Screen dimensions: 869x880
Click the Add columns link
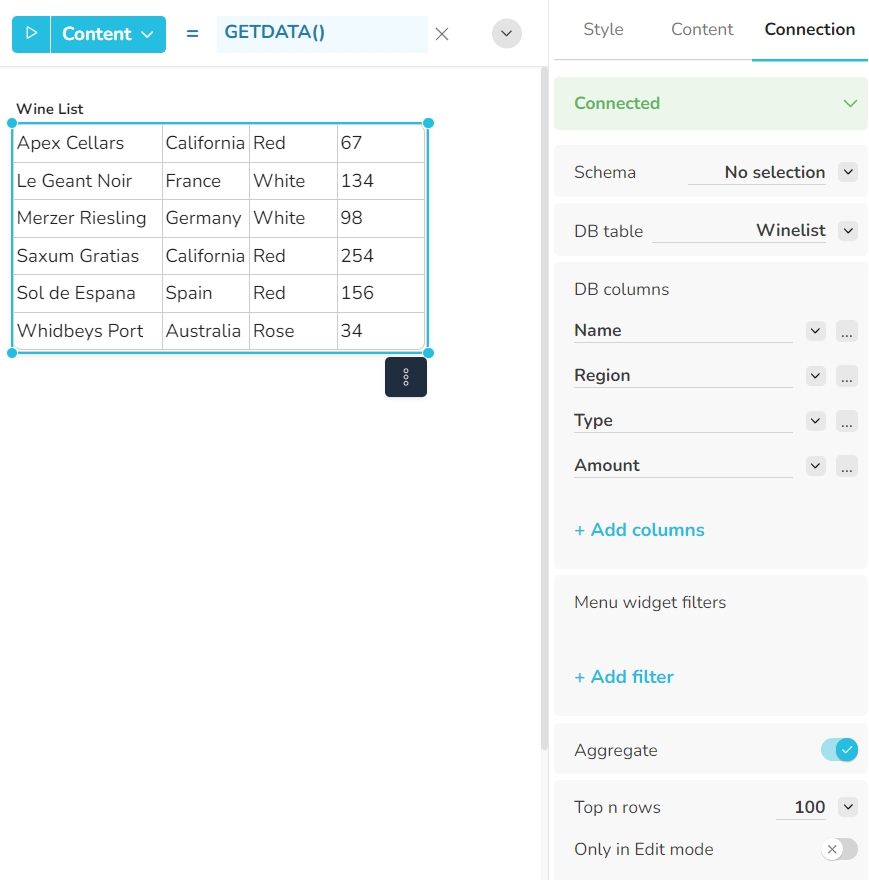coord(639,530)
